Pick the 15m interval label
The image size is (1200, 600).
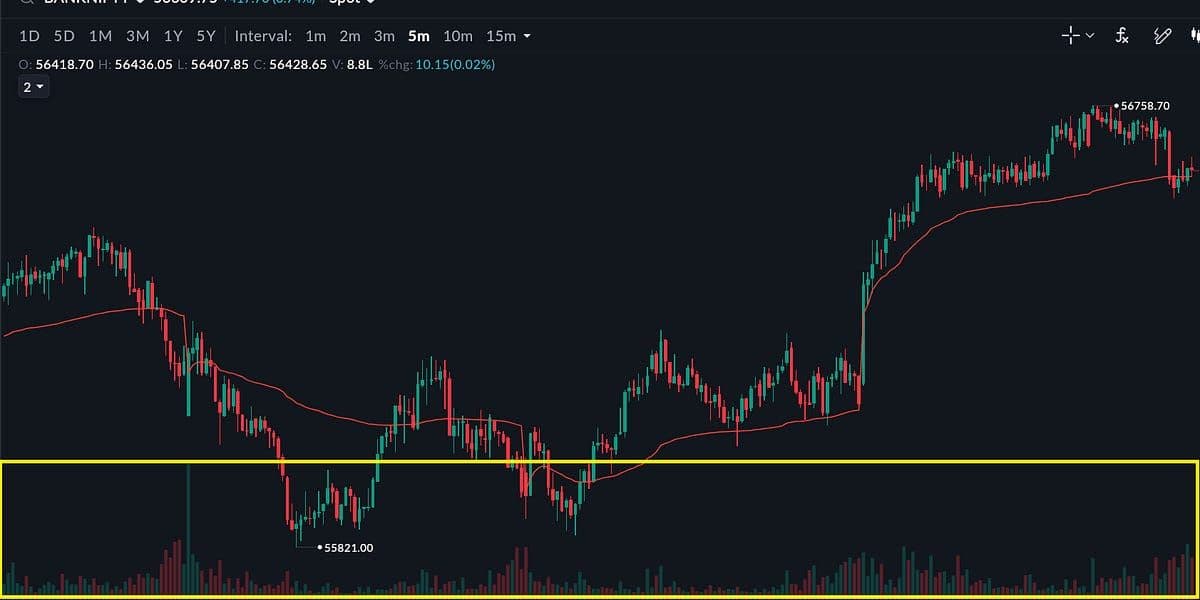point(501,36)
